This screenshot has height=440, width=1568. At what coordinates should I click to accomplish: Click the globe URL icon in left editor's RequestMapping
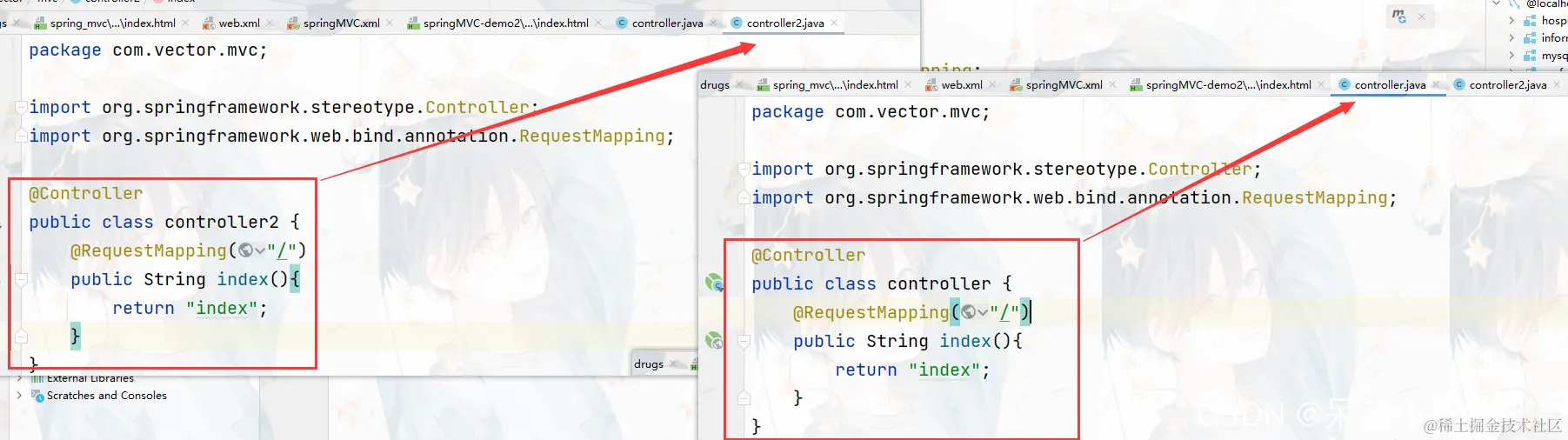pyautogui.click(x=246, y=250)
